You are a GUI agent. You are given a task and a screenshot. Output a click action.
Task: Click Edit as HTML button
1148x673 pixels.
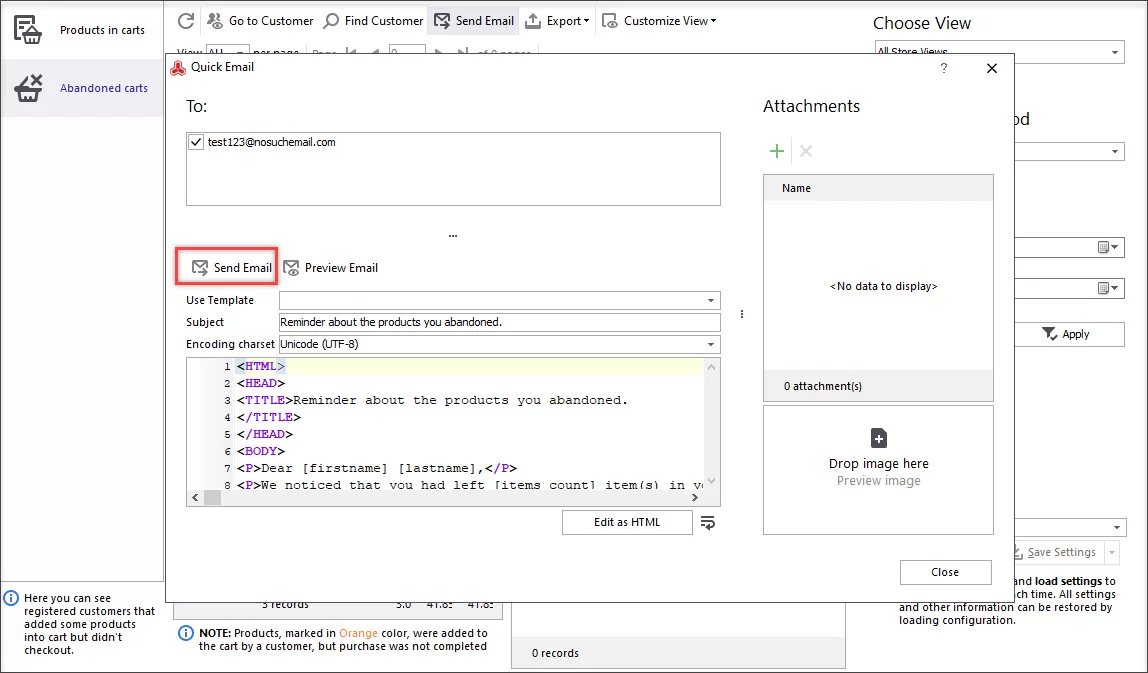click(x=627, y=522)
